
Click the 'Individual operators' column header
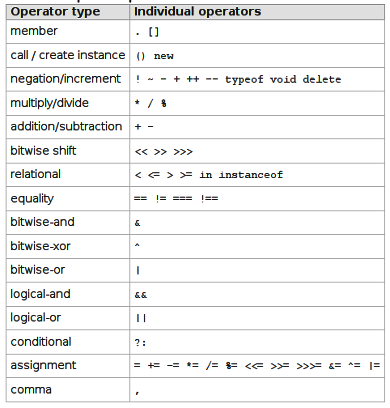[x=197, y=12]
